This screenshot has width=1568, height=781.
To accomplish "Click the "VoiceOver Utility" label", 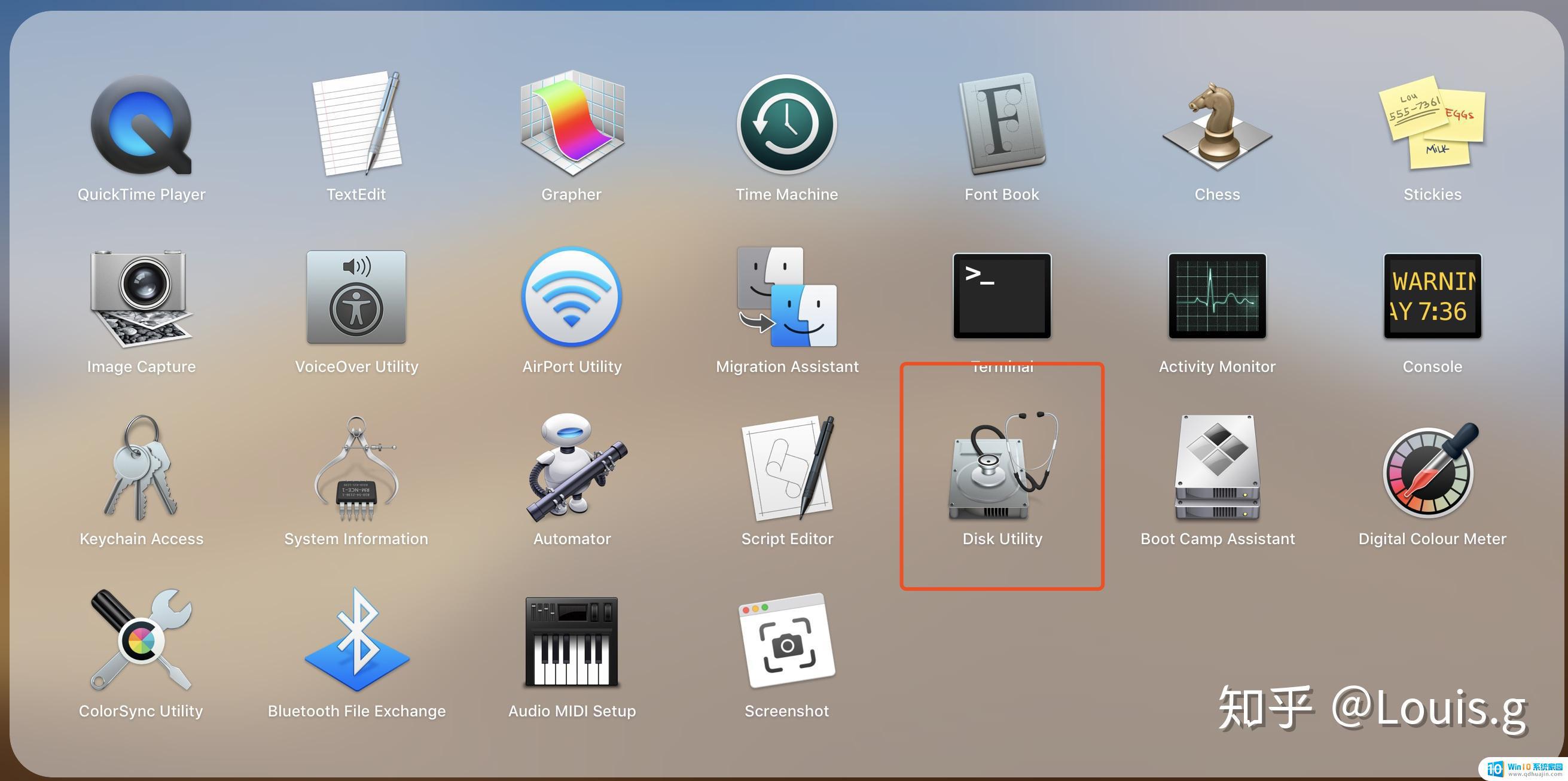I will pyautogui.click(x=356, y=367).
